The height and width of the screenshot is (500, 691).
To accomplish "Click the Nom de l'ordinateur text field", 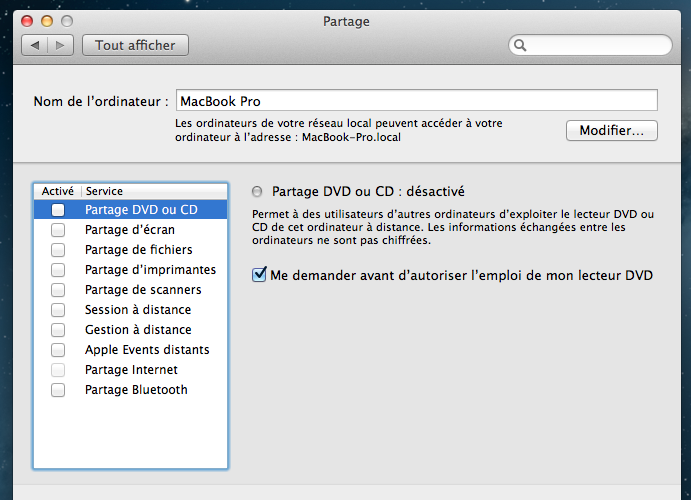I will 417,100.
